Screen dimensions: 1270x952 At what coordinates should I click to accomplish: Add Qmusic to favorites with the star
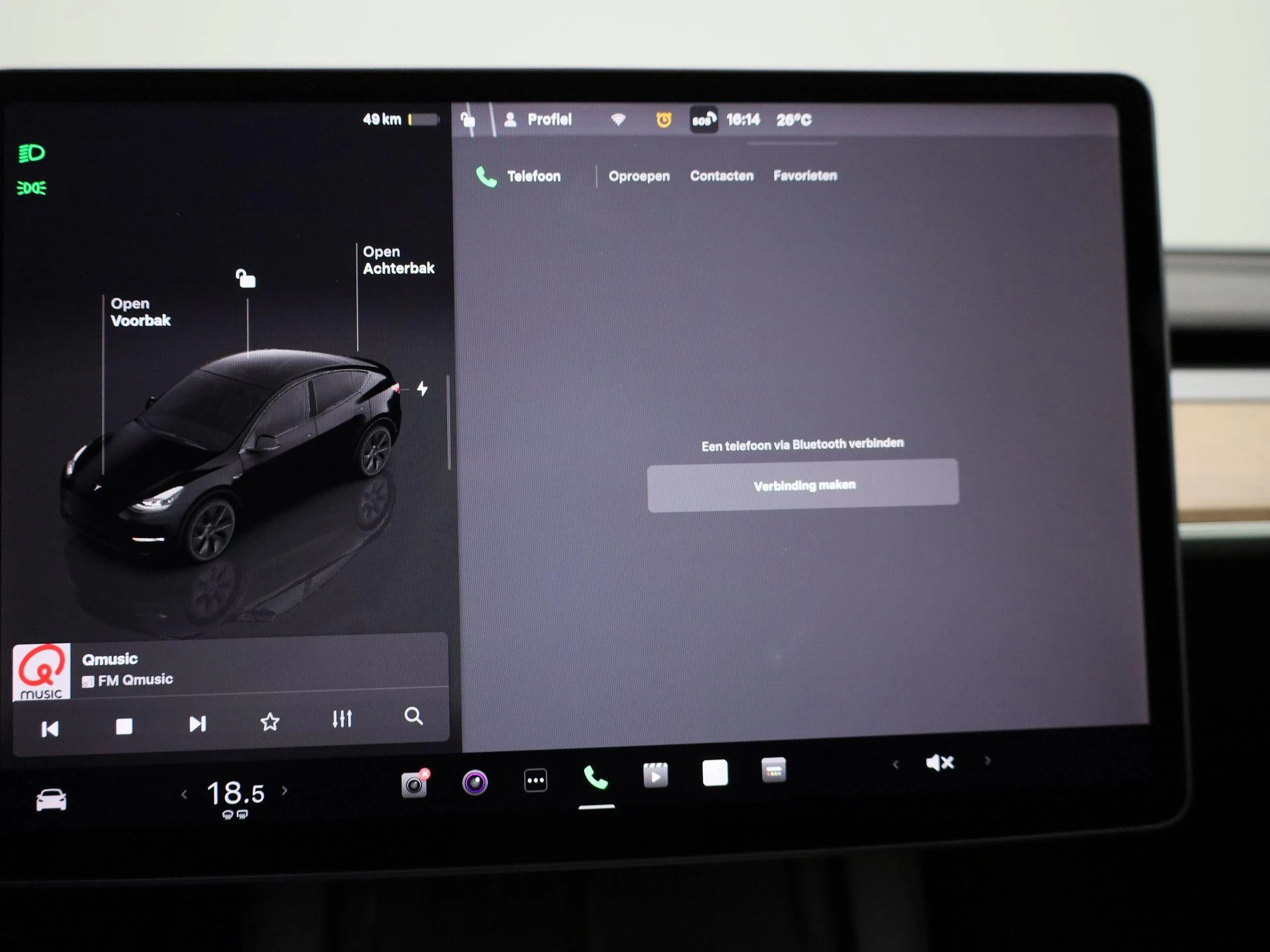270,721
